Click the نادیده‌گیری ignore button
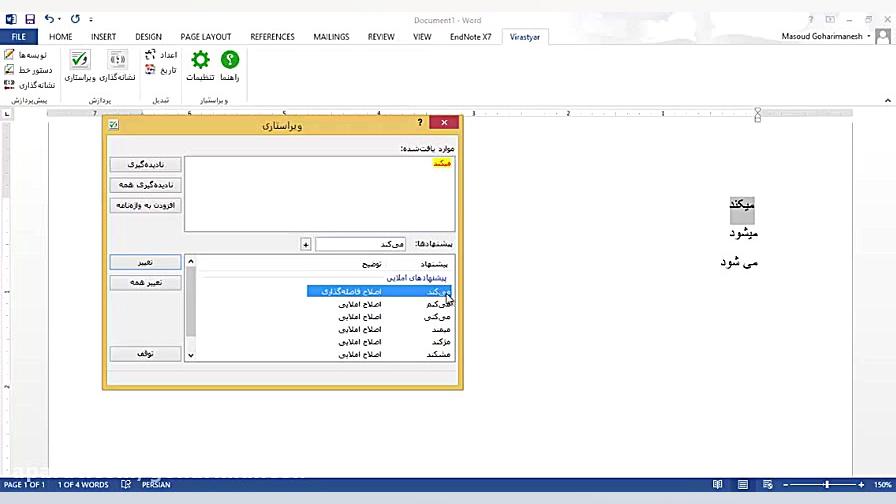This screenshot has height=504, width=896. tap(146, 165)
